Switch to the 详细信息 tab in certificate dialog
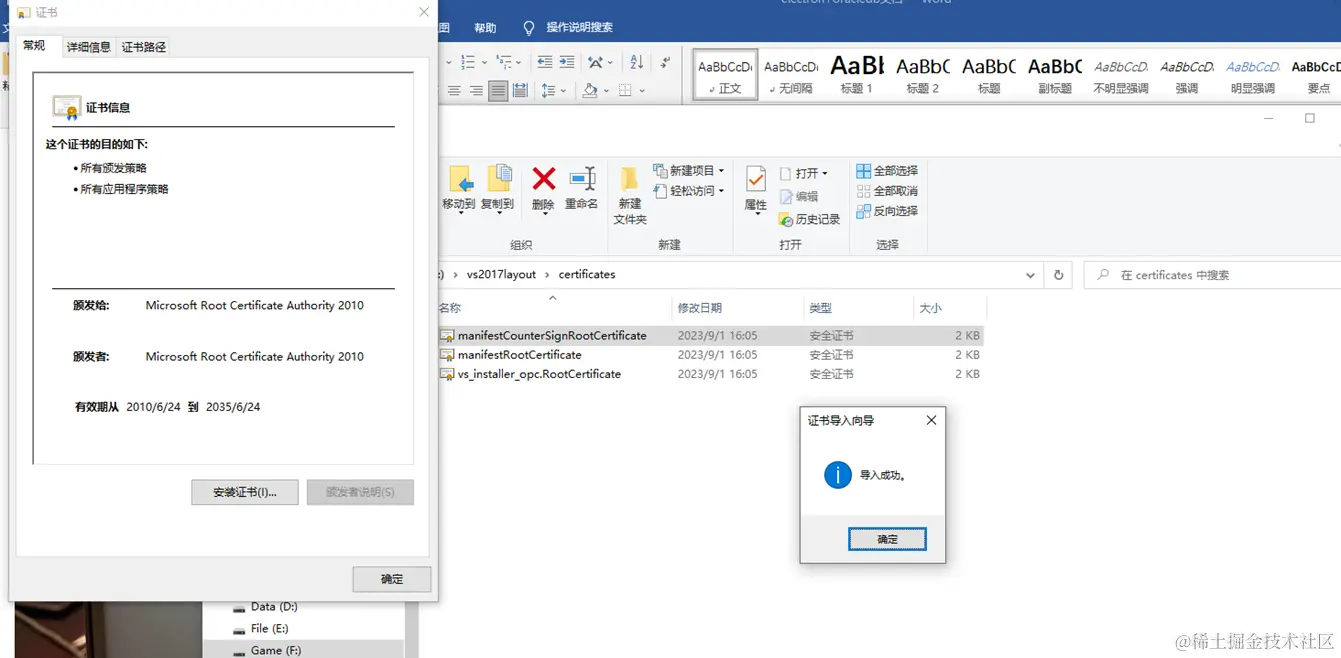1341x658 pixels. pyautogui.click(x=89, y=47)
